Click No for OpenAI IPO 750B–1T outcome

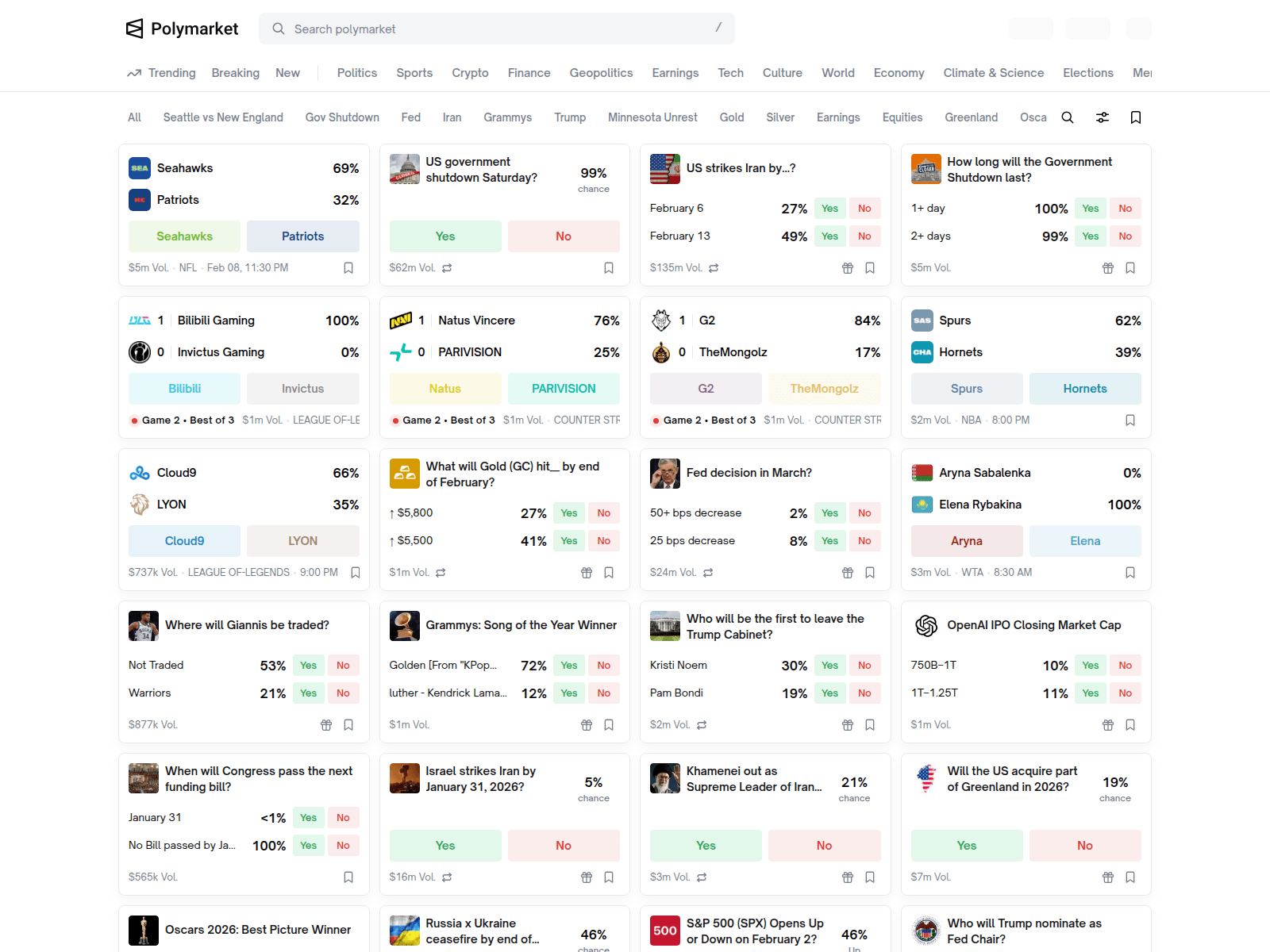coord(1125,665)
